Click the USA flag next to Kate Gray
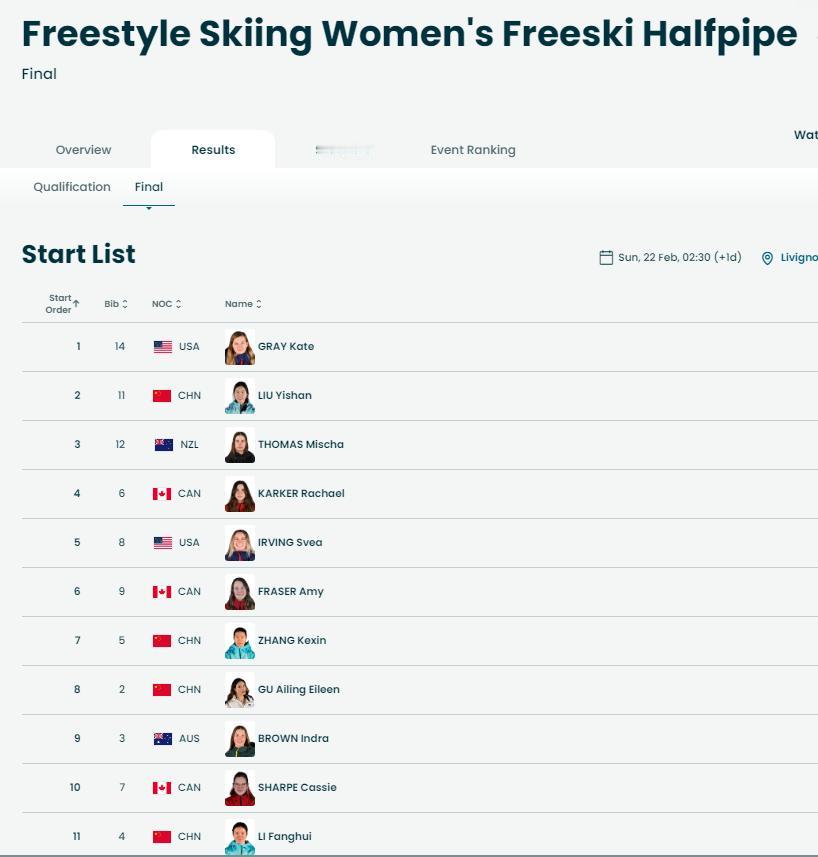This screenshot has height=857, width=818. [163, 347]
